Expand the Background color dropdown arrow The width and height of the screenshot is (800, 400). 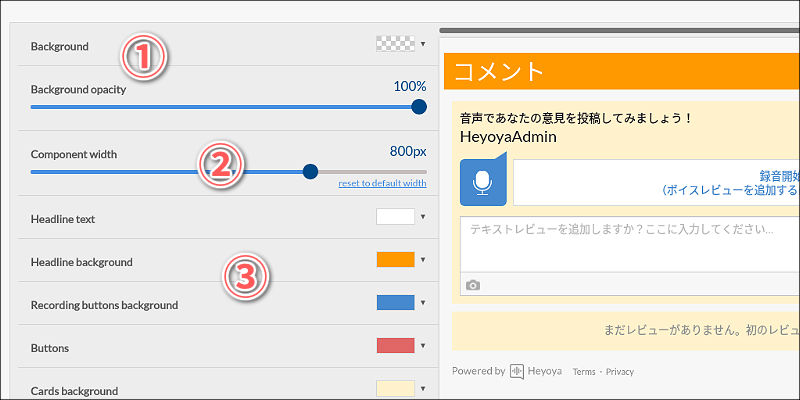pyautogui.click(x=422, y=44)
